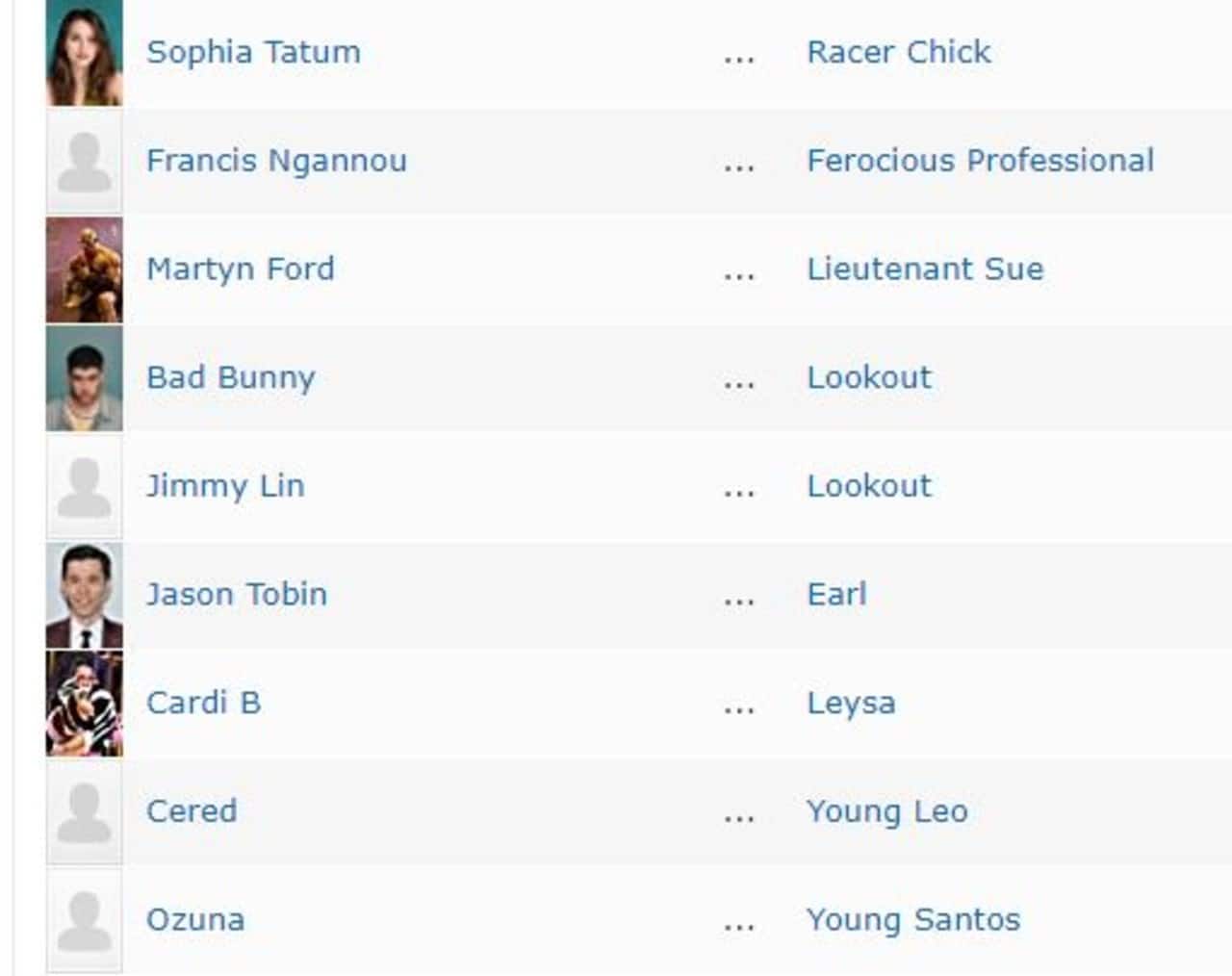The image size is (1232, 976).
Task: Open Francis Ngannou's actor page
Action: coord(274,161)
